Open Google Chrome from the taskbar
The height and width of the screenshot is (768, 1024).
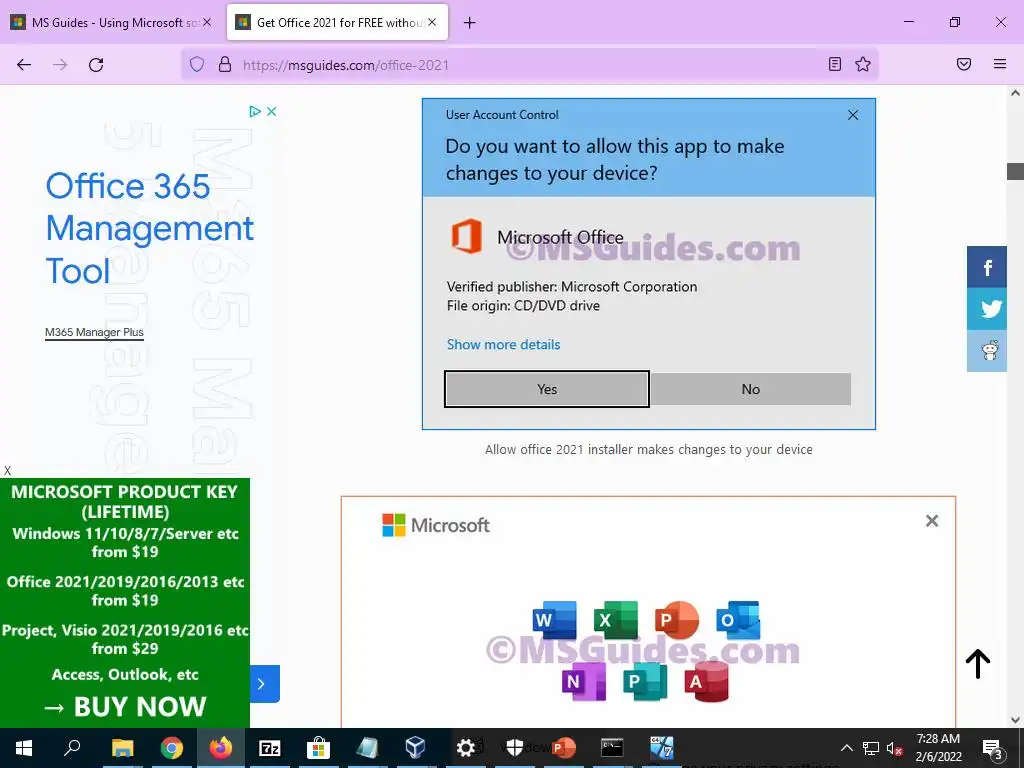click(172, 748)
